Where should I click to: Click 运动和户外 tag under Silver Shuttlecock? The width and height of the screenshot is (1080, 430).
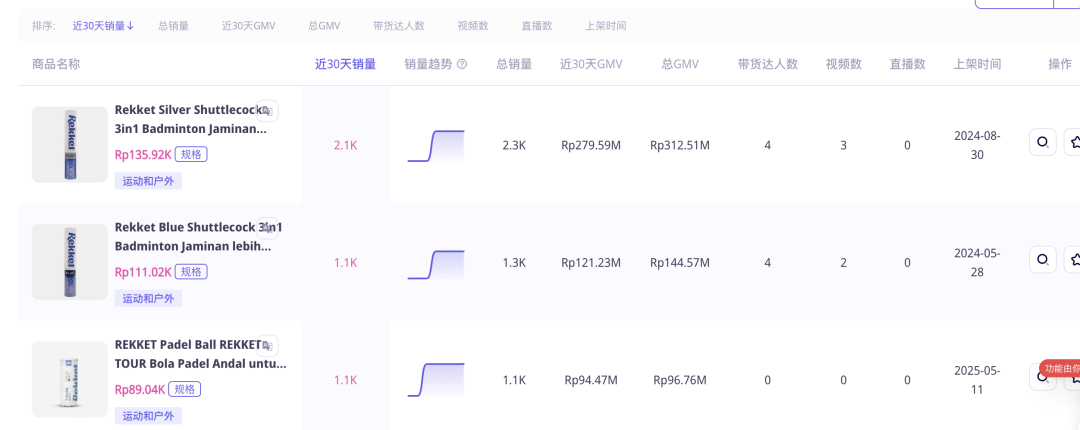tap(148, 181)
